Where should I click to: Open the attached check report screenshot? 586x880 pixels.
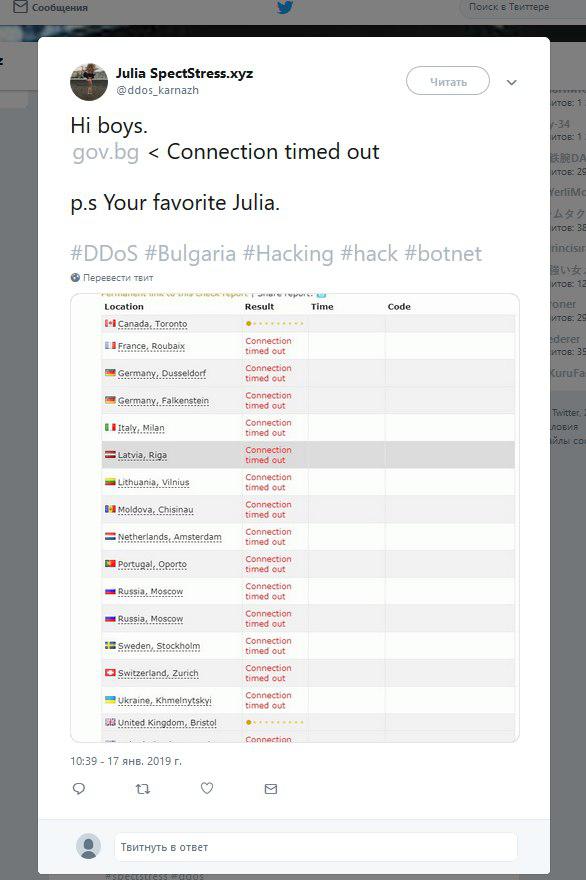click(295, 517)
